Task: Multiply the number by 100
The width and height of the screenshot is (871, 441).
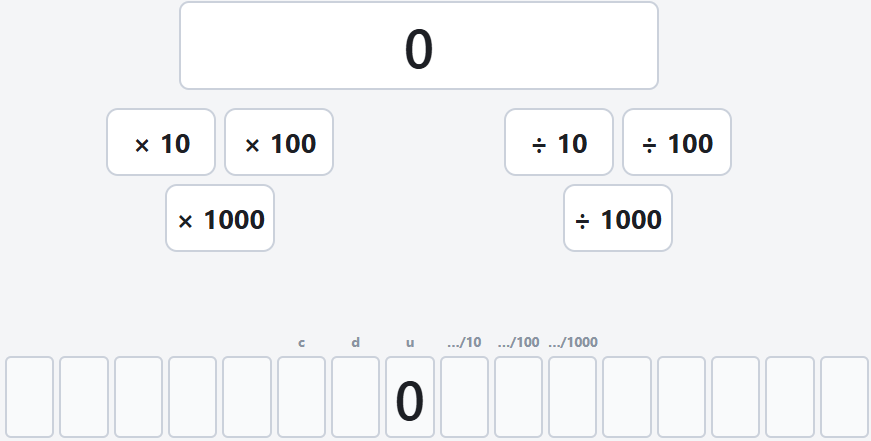Action: pyautogui.click(x=279, y=142)
